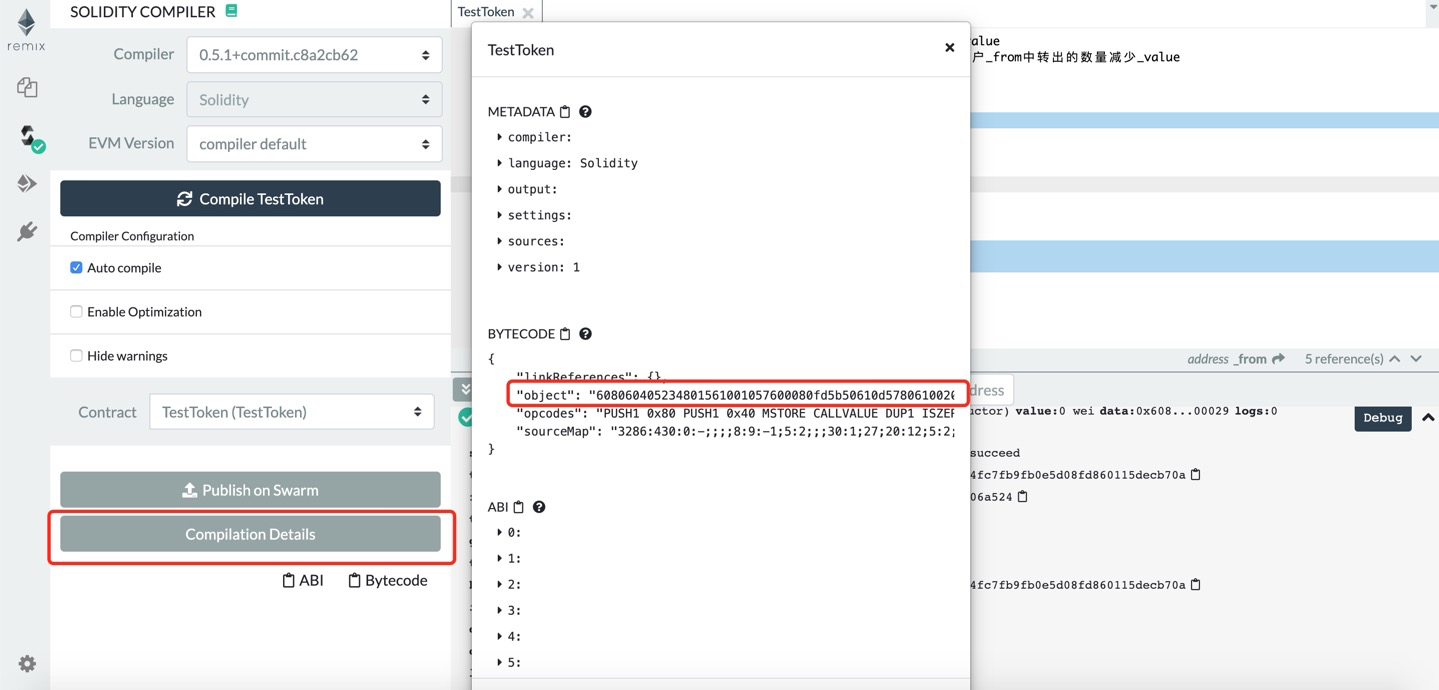Copy ABI section clipboard icon in modal
The width and height of the screenshot is (1439, 690).
point(519,507)
